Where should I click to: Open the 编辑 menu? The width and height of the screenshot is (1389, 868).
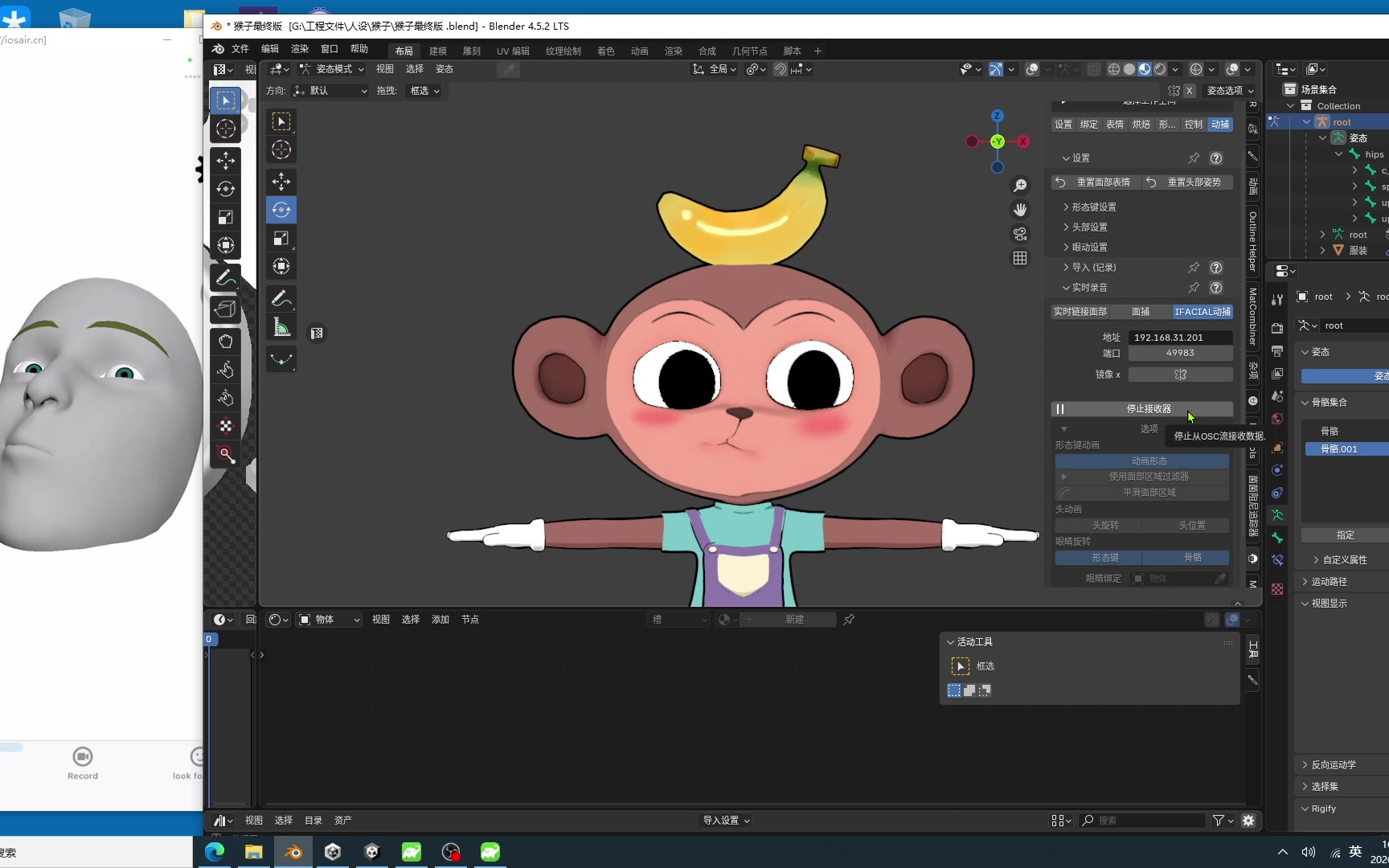270,49
